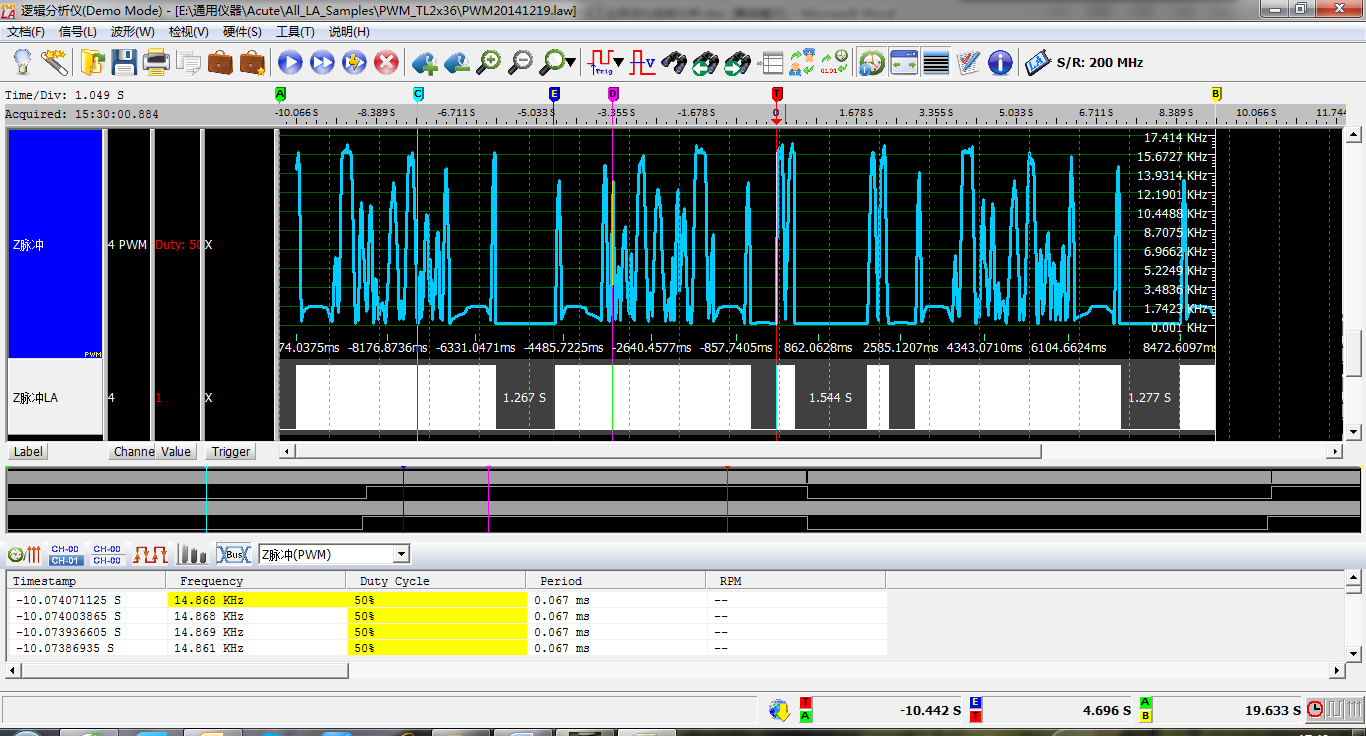The width and height of the screenshot is (1366, 736).
Task: Click the Duty Cycle column header
Action: coord(436,581)
